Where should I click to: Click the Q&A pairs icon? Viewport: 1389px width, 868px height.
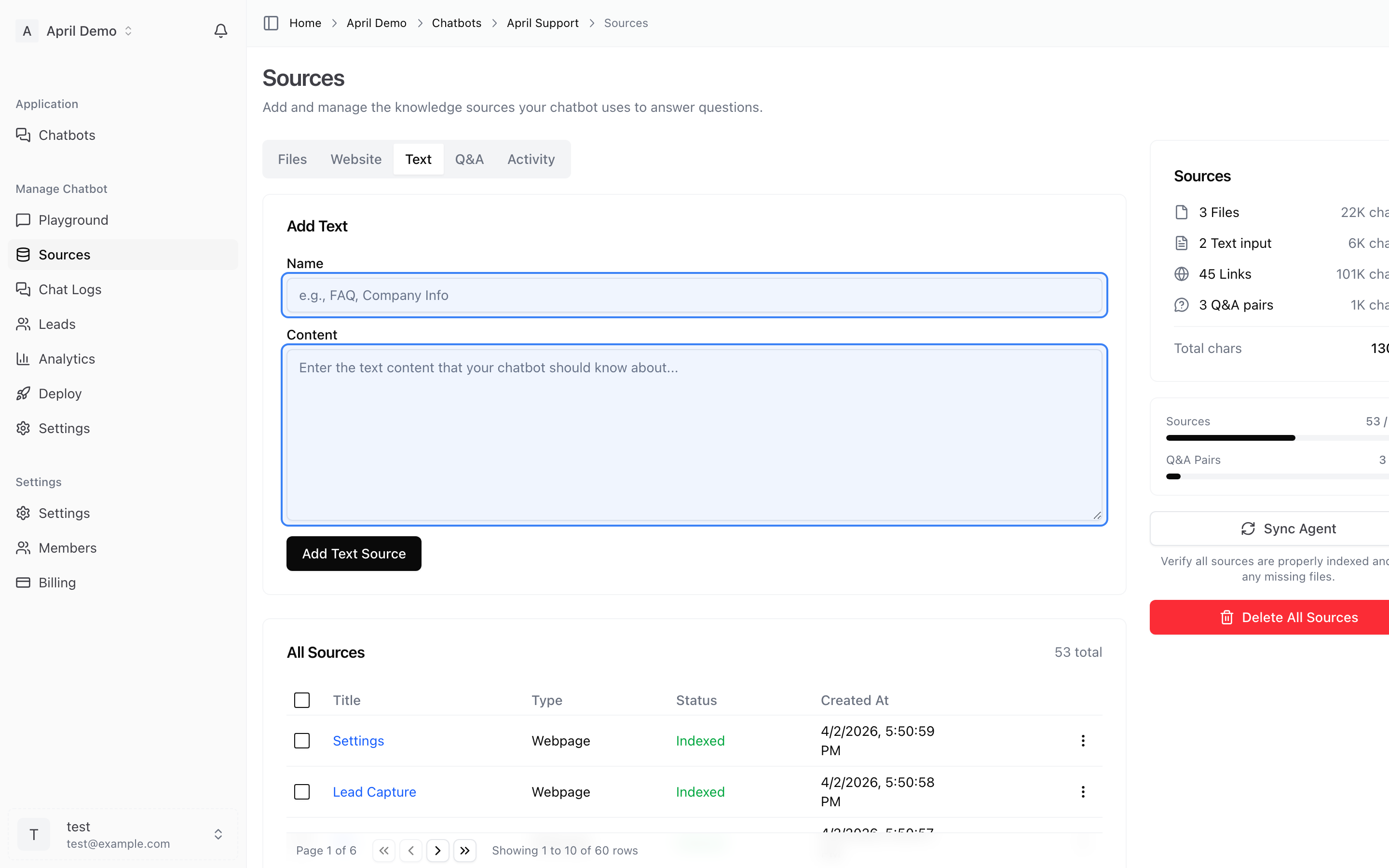point(1181,305)
